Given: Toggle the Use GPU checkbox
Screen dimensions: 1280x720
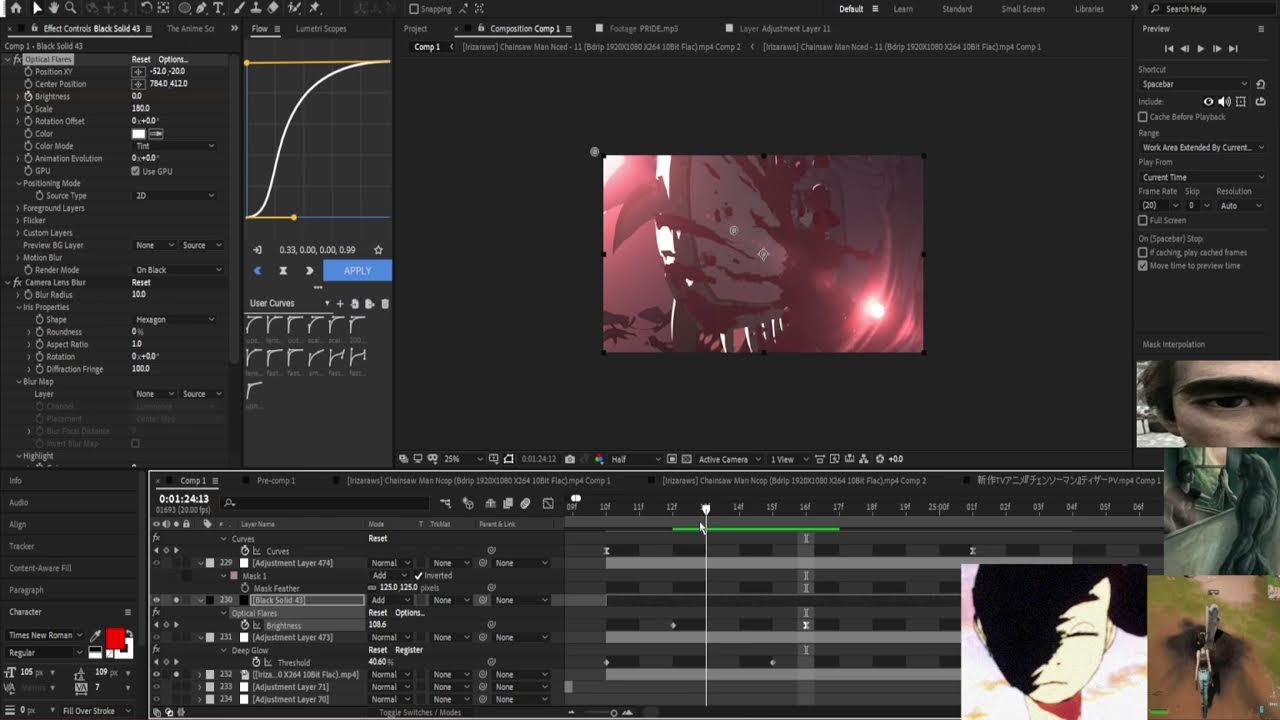Looking at the screenshot, I should (136, 171).
